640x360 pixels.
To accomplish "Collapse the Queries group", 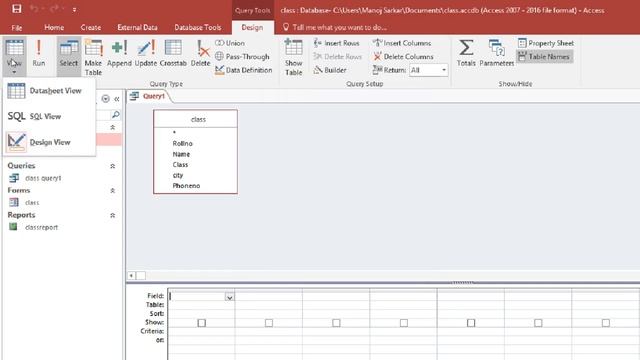I will [x=113, y=166].
